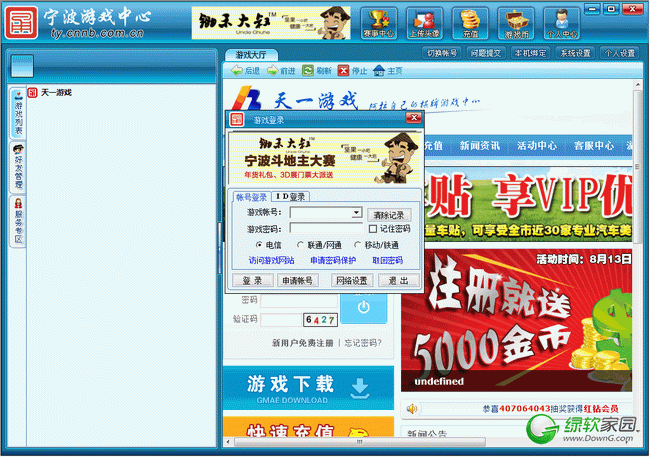
Task: Click 注册就送5000金币 promotion banner
Action: point(517,320)
